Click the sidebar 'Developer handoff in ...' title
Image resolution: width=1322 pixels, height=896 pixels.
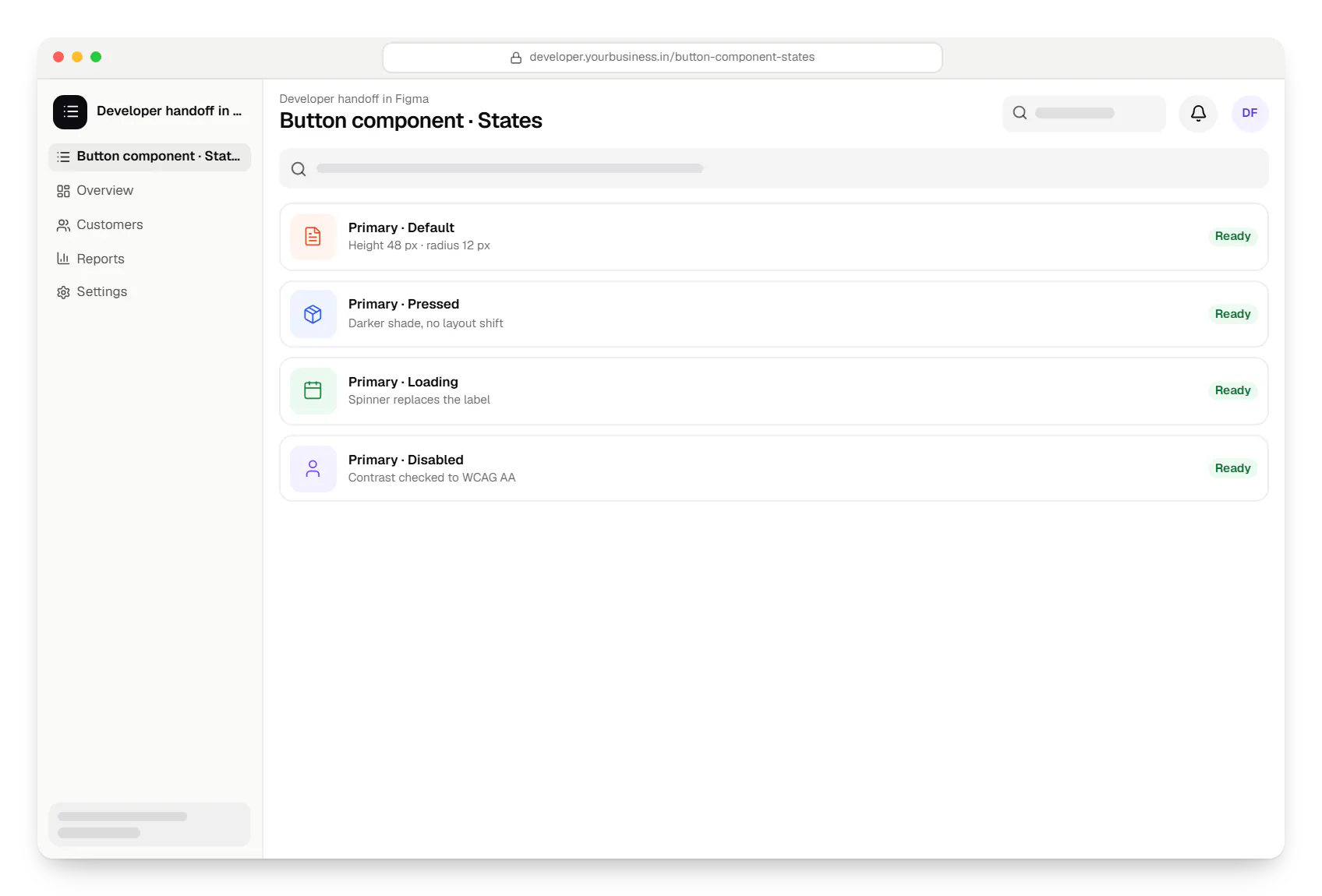pos(169,111)
